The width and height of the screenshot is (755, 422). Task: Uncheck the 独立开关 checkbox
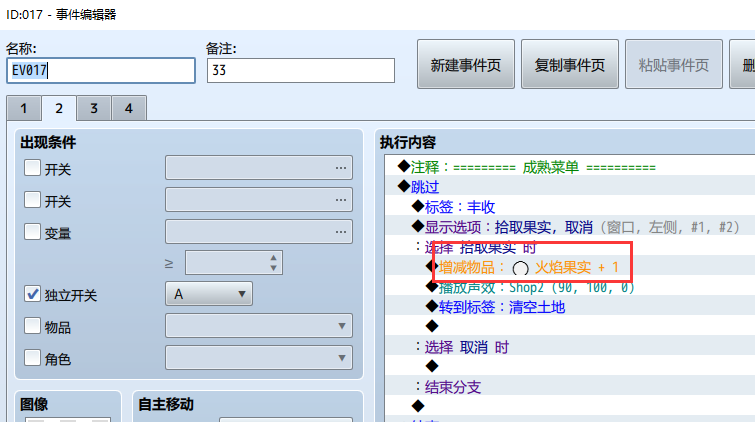[32, 294]
